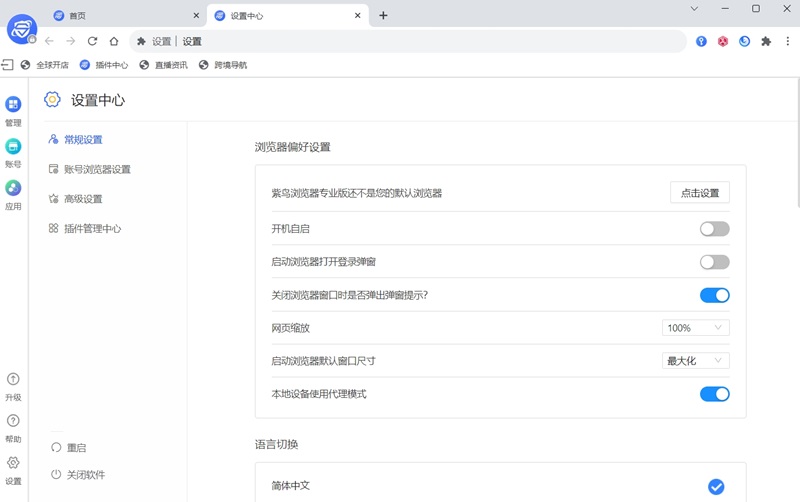Click the 重启 restart button
Viewport: 800px width, 502px height.
[x=69, y=448]
